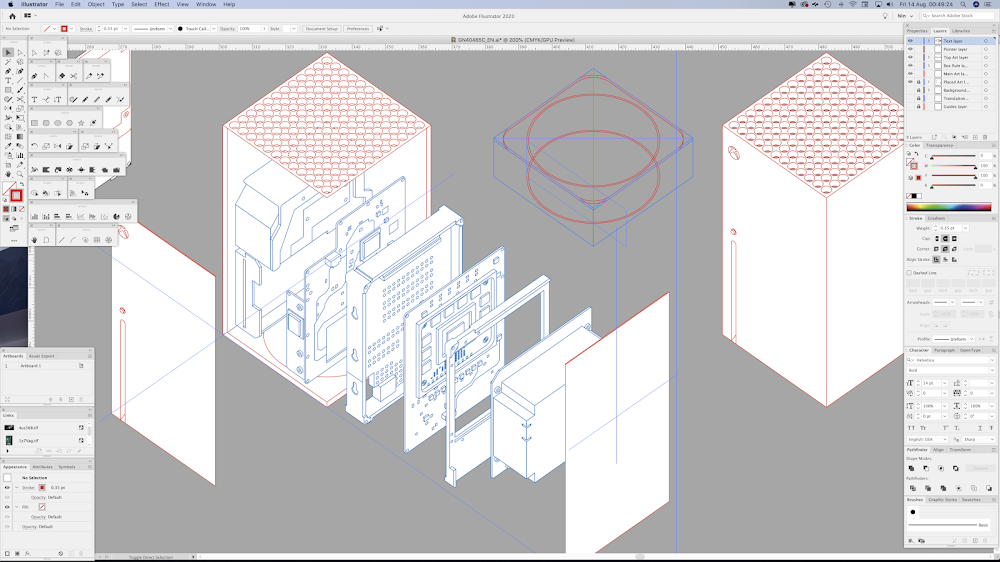
Task: Hide the Pointer layer eye icon
Action: click(x=910, y=49)
